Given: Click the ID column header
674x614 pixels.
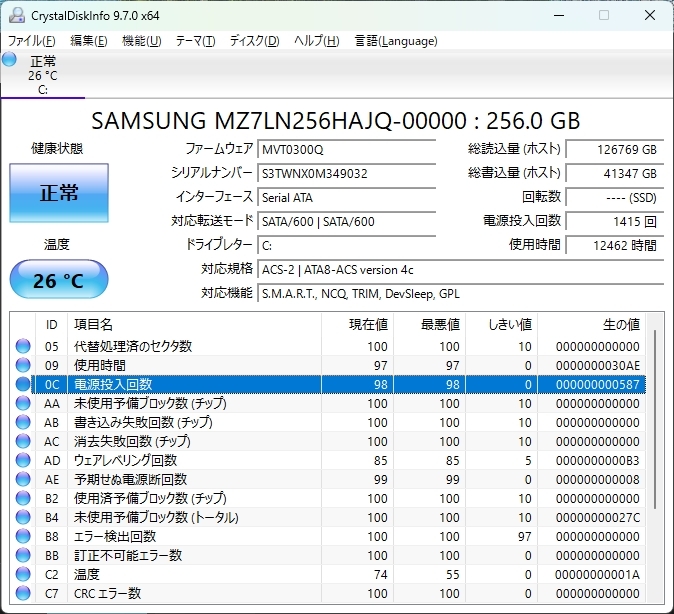Looking at the screenshot, I should [x=51, y=324].
